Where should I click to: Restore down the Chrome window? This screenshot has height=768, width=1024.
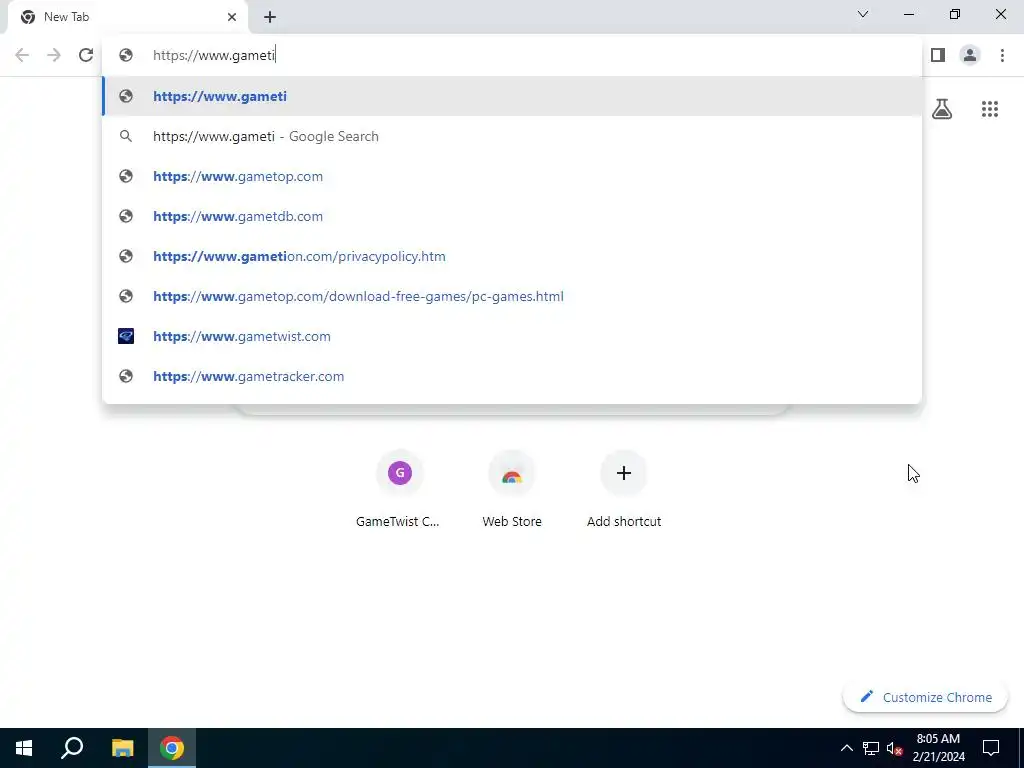955,14
